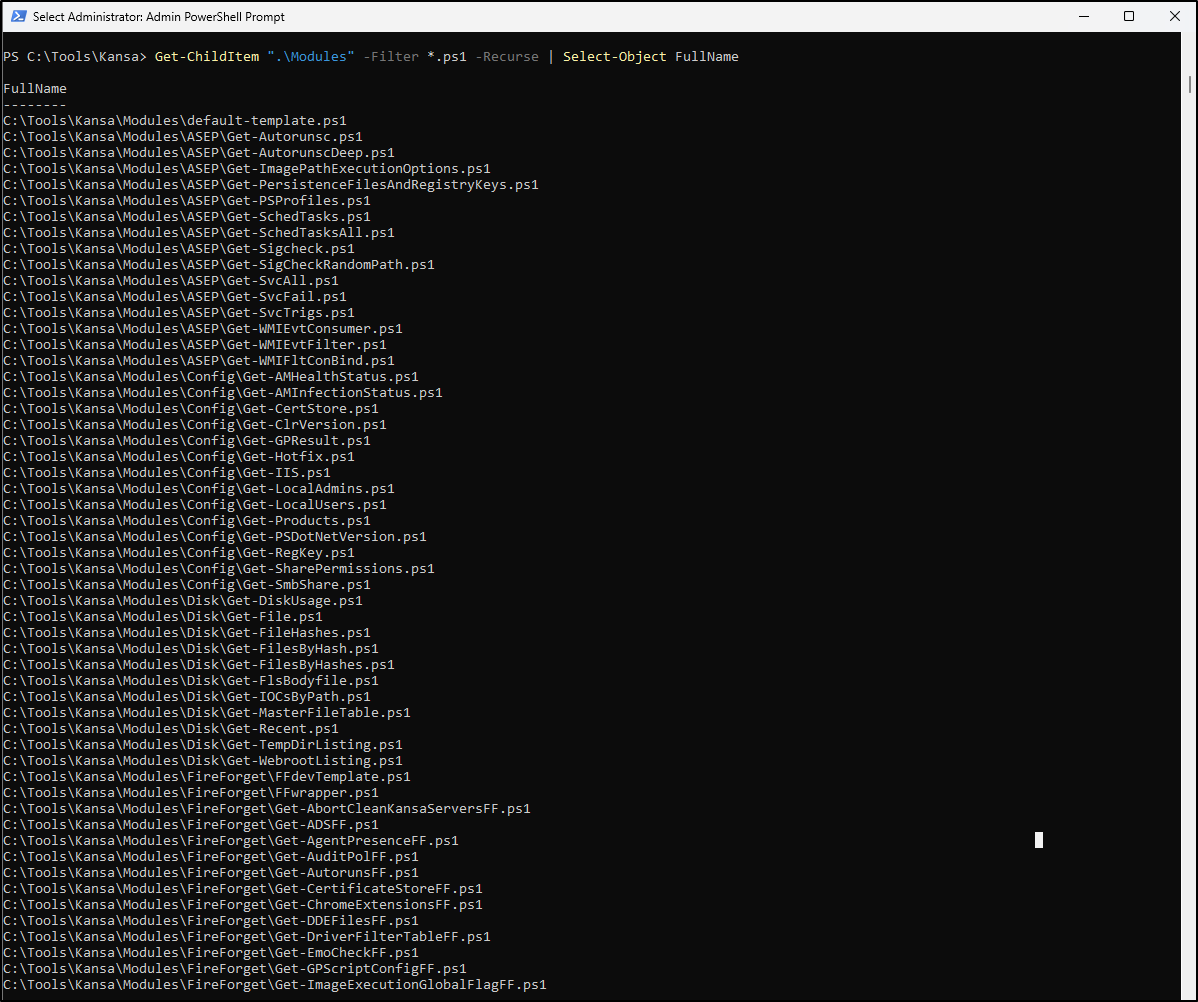Click the Get-LocalAdmins.ps1 line
The width and height of the screenshot is (1198, 1002).
point(199,489)
